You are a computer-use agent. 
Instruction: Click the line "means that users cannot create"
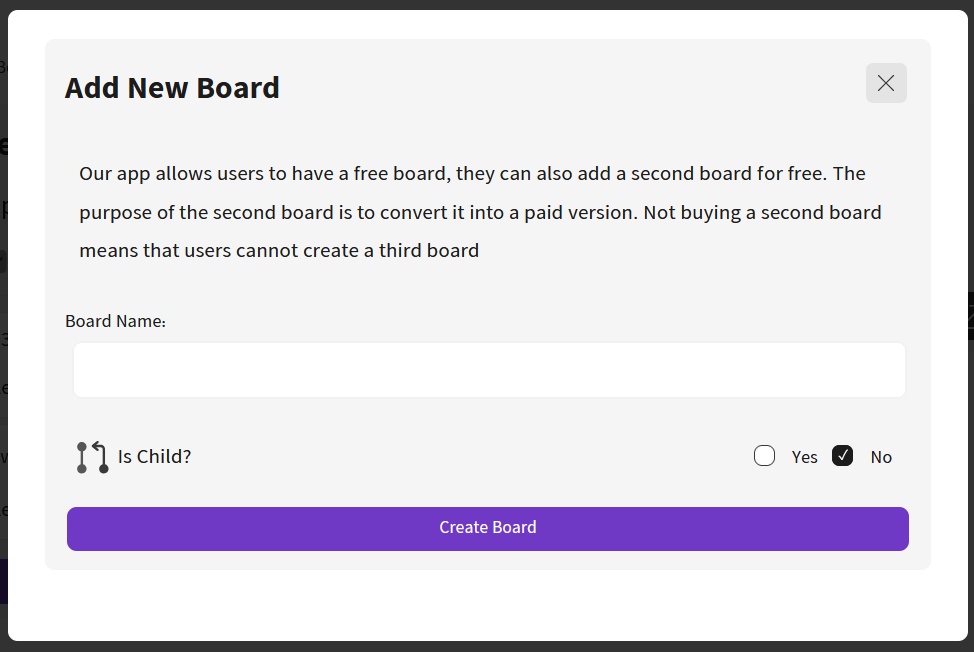coord(279,250)
